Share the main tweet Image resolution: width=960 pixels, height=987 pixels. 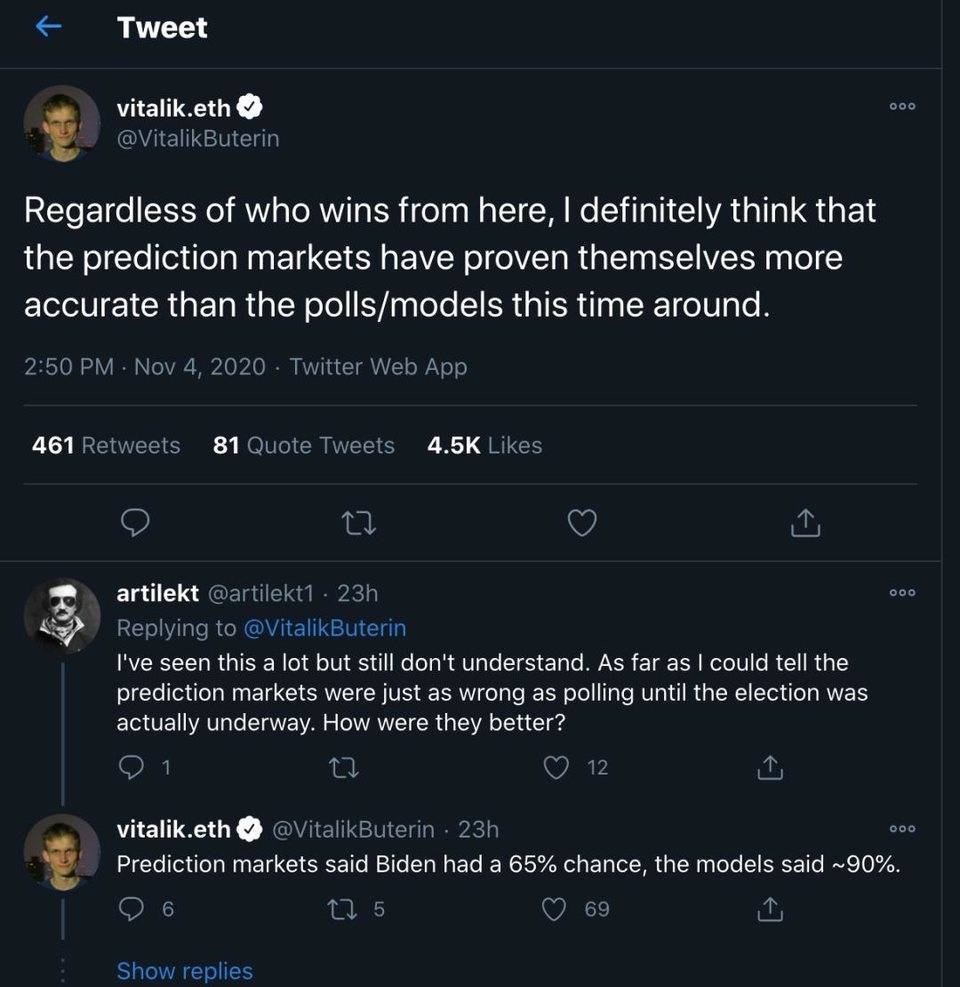(805, 522)
